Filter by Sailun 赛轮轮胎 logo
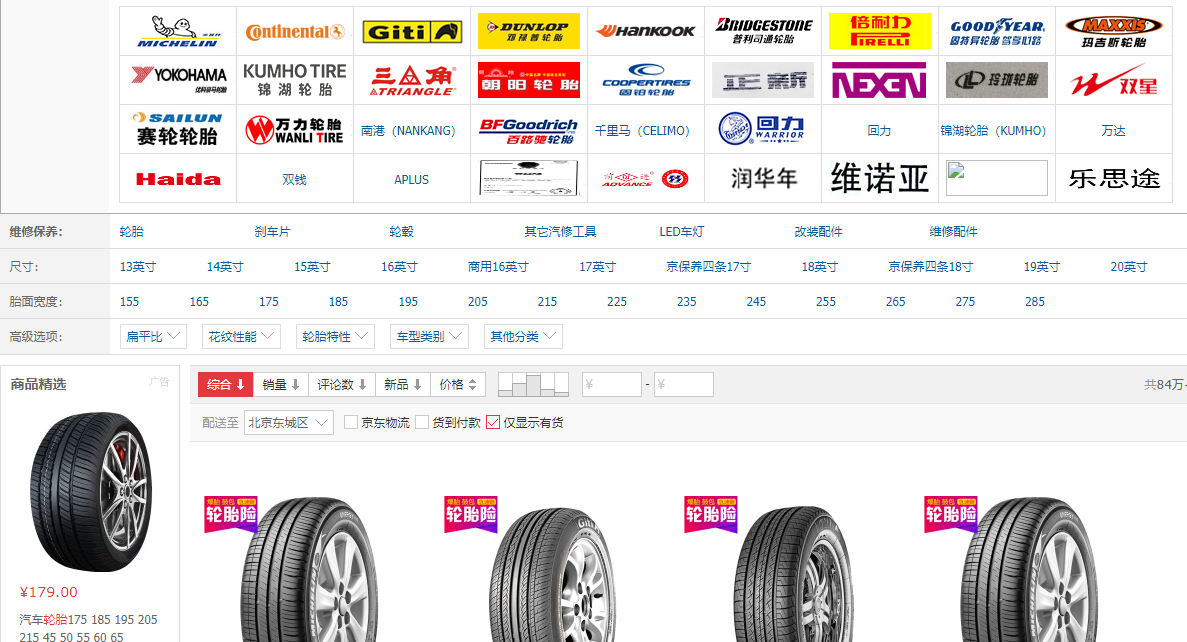Image resolution: width=1187 pixels, height=642 pixels. [178, 129]
